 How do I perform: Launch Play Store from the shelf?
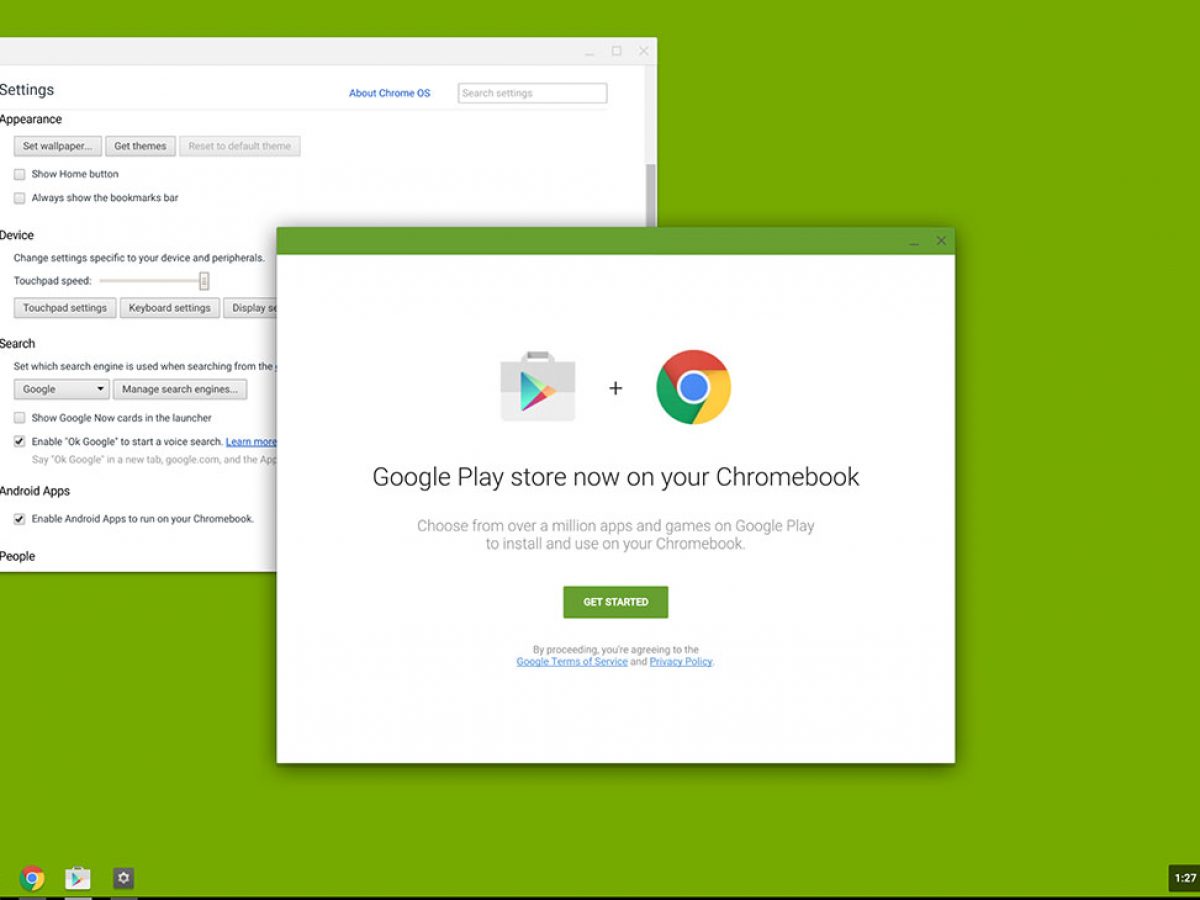(x=78, y=878)
